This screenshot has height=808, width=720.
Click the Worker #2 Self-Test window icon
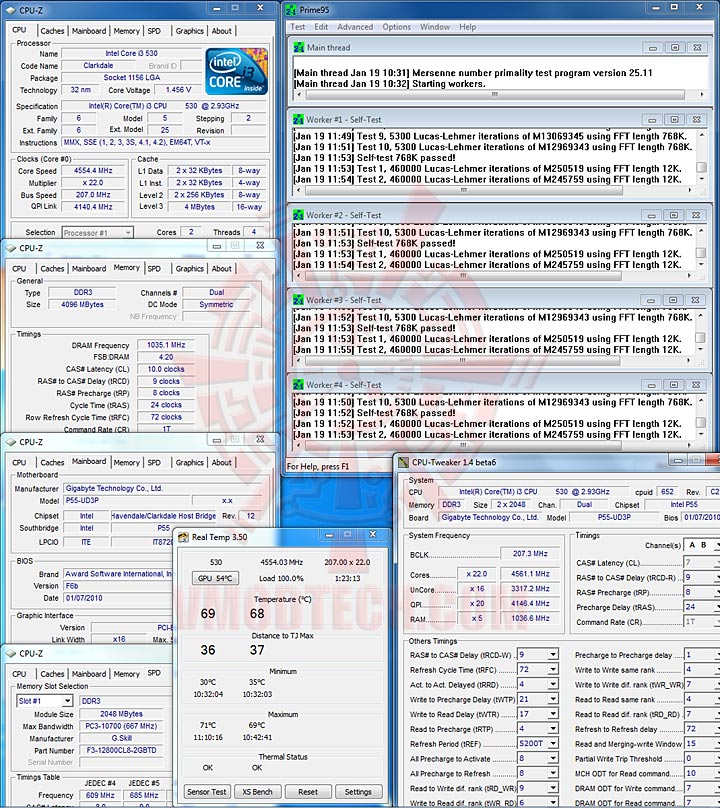click(x=298, y=215)
